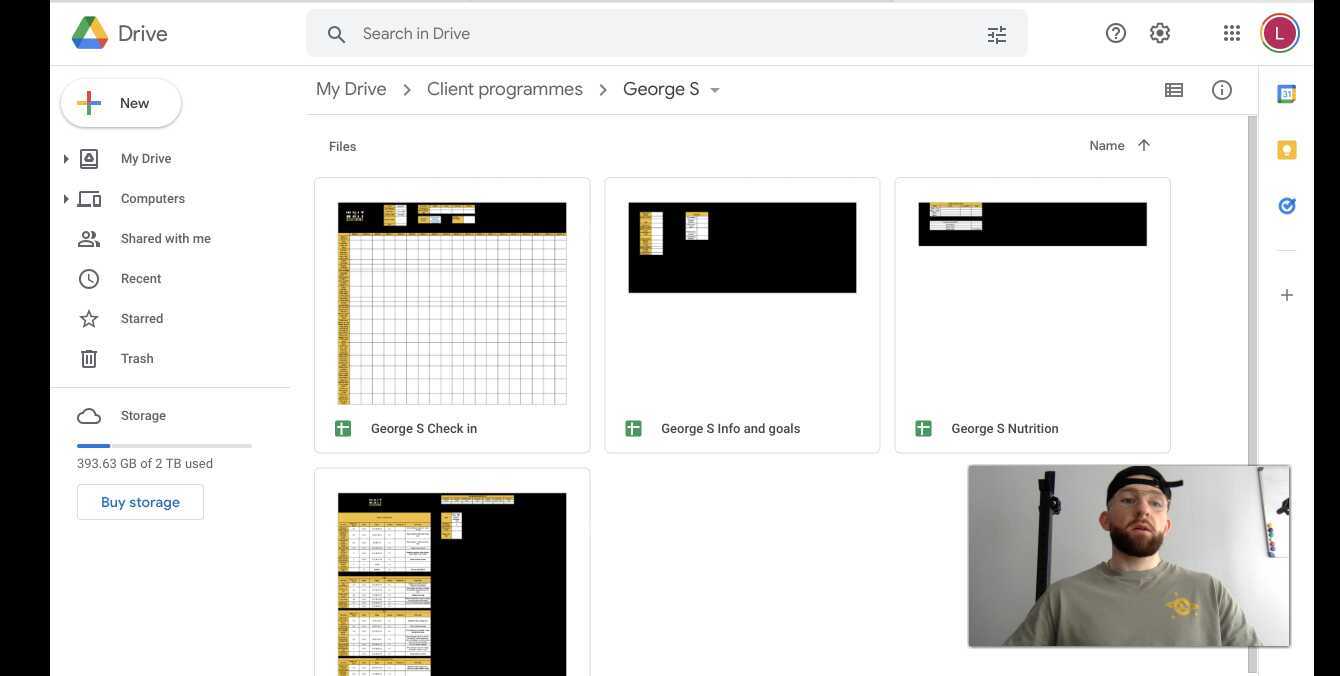Open the Google apps grid

pos(1231,33)
